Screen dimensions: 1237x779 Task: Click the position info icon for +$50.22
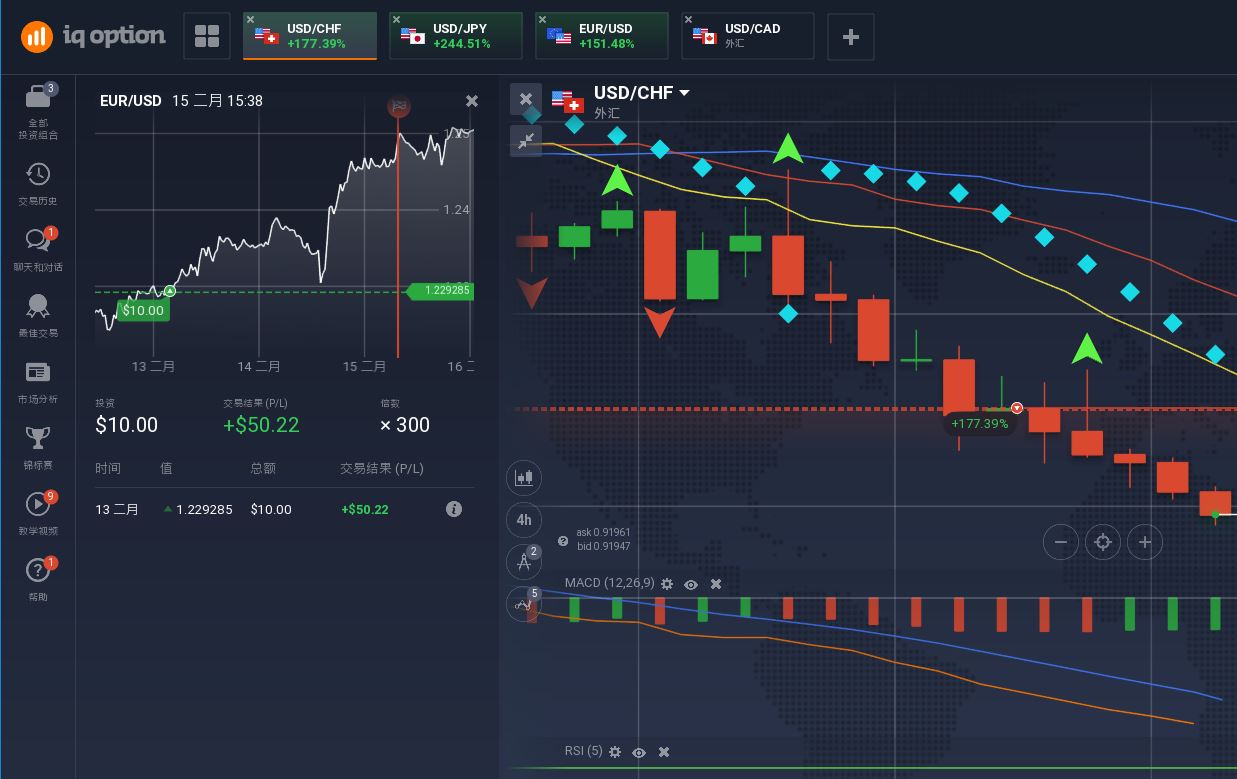point(454,509)
